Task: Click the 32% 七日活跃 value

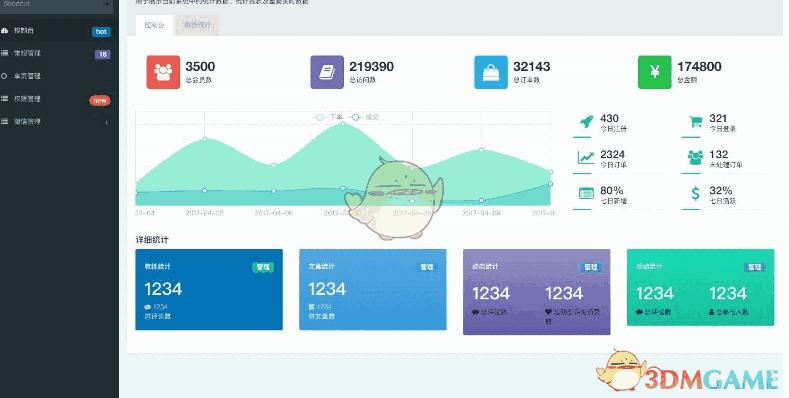Action: pos(721,190)
